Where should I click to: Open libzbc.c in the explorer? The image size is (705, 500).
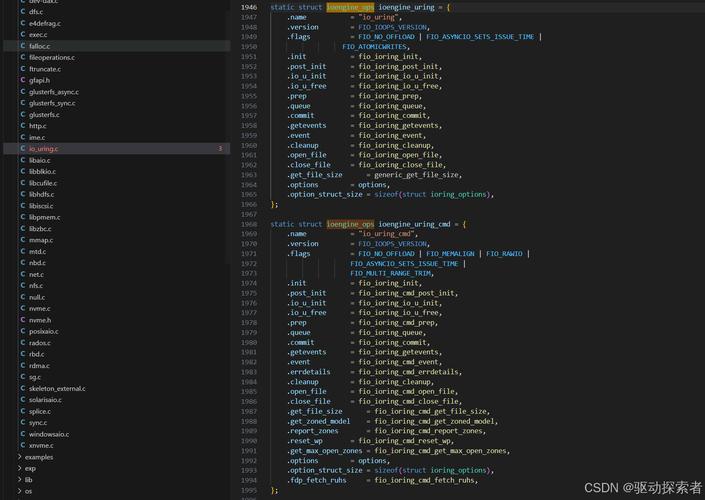40,228
